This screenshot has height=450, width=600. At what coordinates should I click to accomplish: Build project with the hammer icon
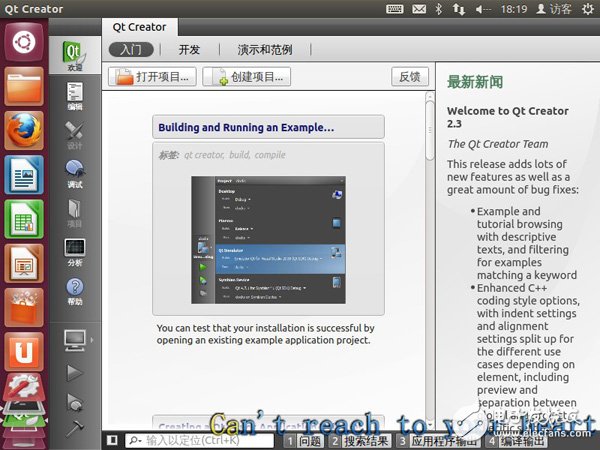tap(75, 429)
